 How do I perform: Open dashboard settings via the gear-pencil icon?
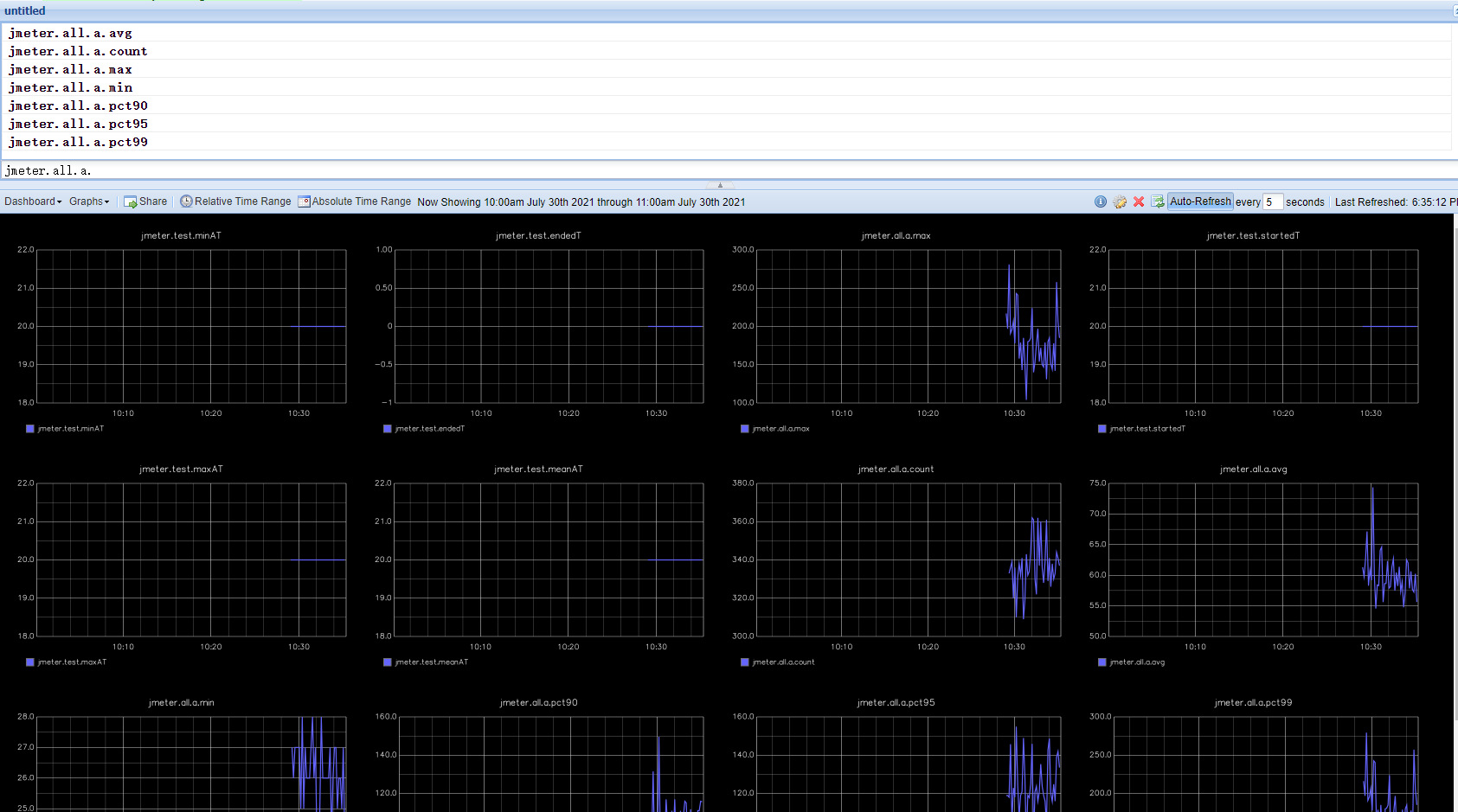1120,201
